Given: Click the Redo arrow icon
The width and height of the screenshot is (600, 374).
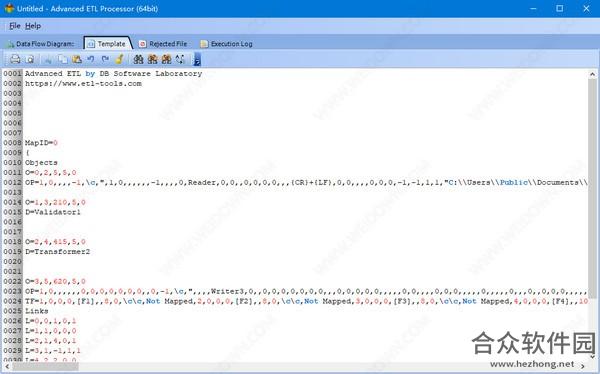Looking at the screenshot, I should [105, 59].
